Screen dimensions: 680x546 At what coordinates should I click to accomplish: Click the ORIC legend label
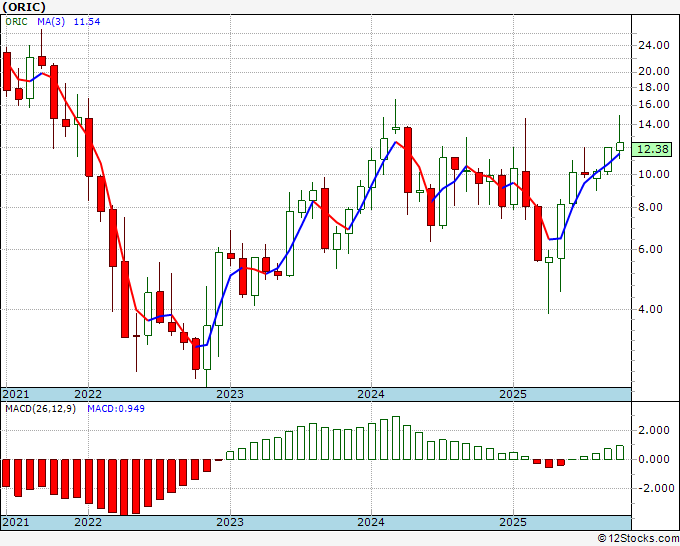[16, 21]
